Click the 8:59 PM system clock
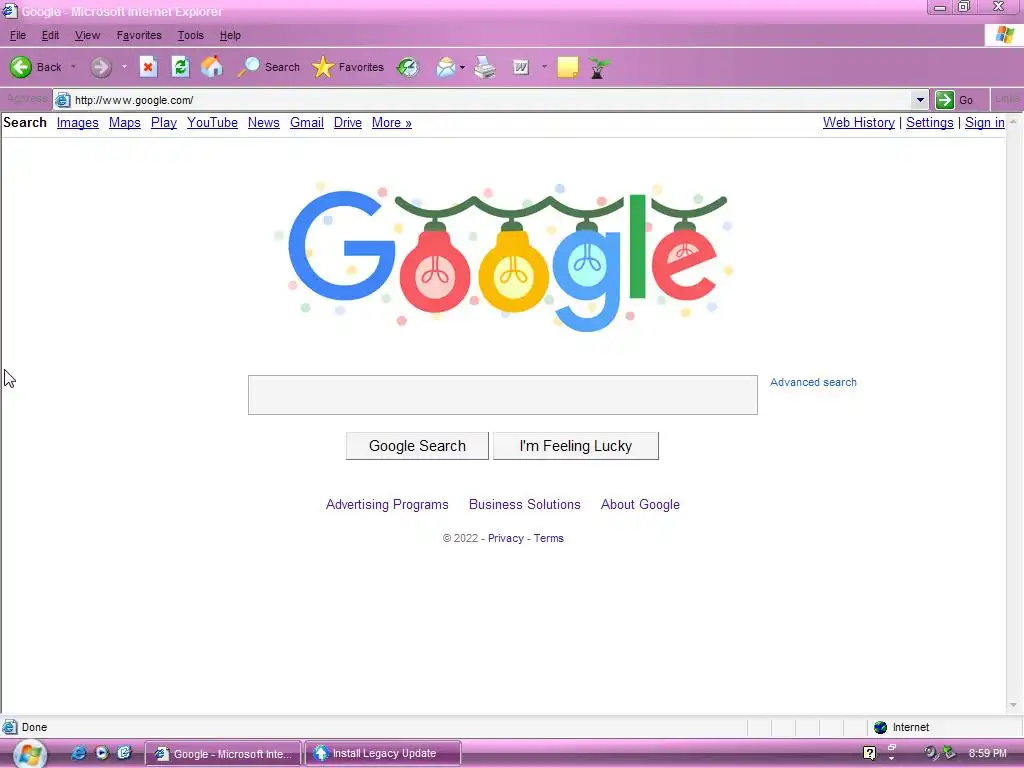 coord(987,754)
